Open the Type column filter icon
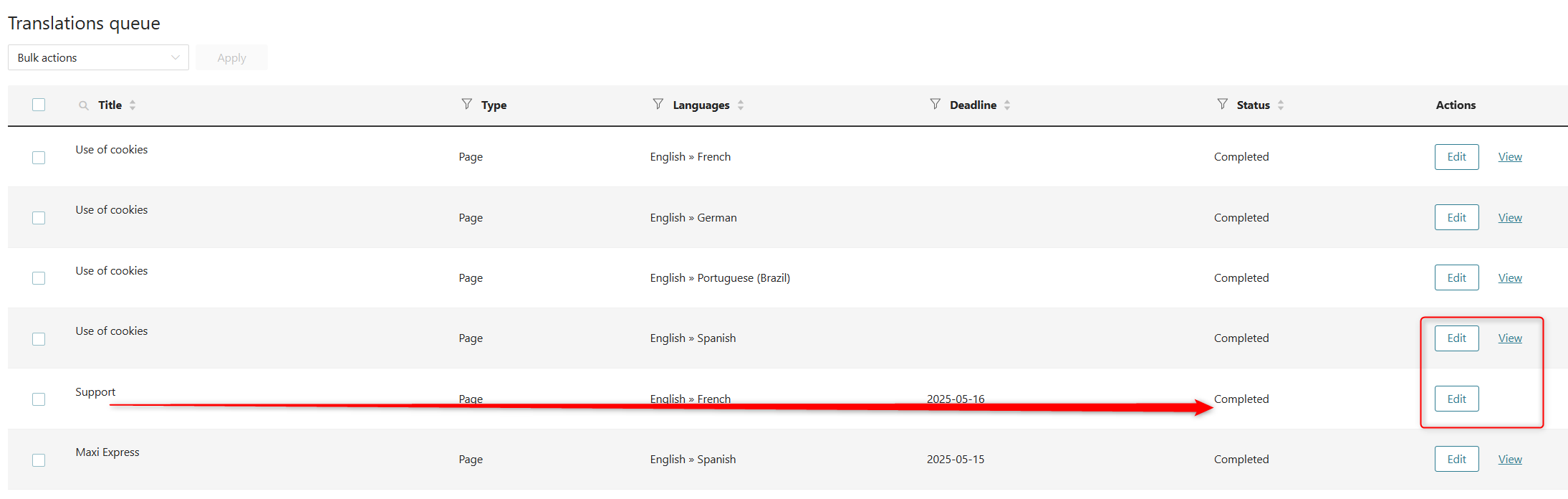Image resolution: width=1568 pixels, height=499 pixels. pyautogui.click(x=467, y=104)
